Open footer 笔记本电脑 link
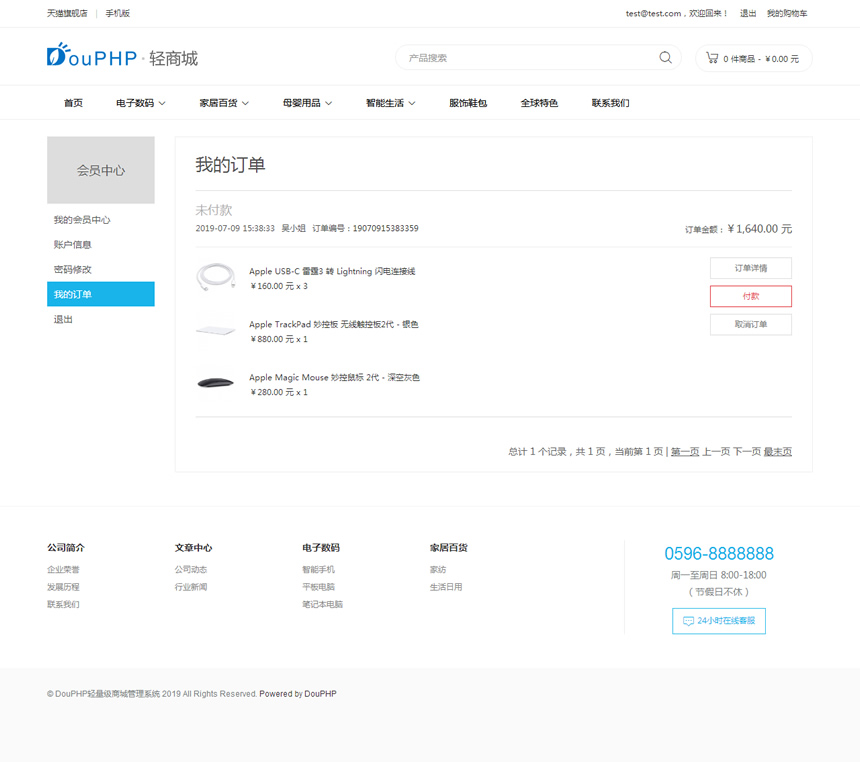 pyautogui.click(x=322, y=605)
